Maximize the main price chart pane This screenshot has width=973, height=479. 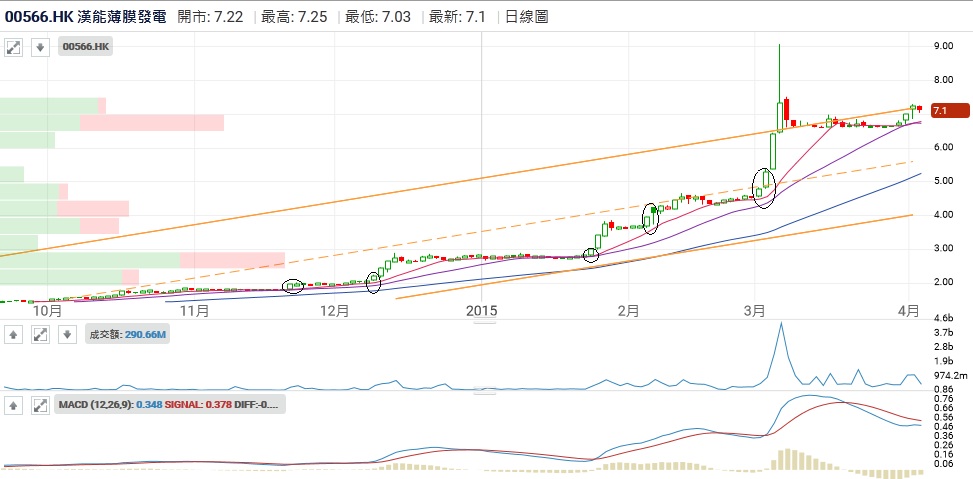pyautogui.click(x=15, y=47)
